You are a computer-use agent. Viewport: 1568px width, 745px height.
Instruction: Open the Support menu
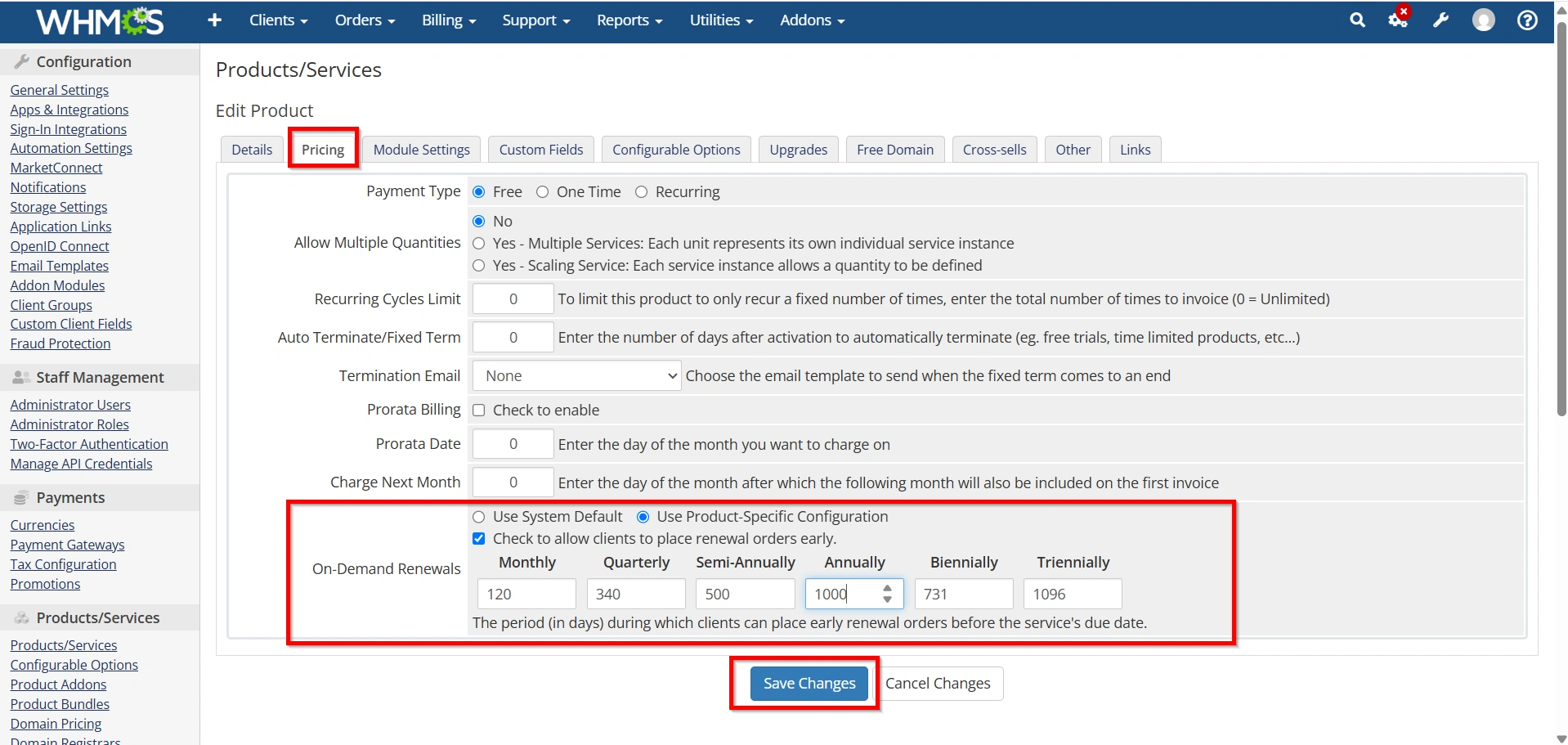(536, 20)
